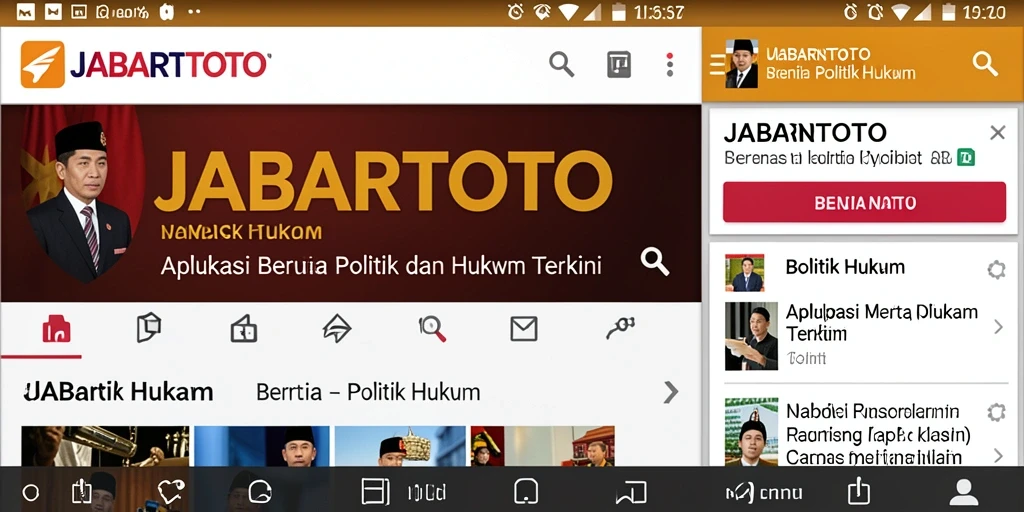Close the JABARNTOTO install card
Viewport: 1024px width, 512px height.
pyautogui.click(x=997, y=133)
